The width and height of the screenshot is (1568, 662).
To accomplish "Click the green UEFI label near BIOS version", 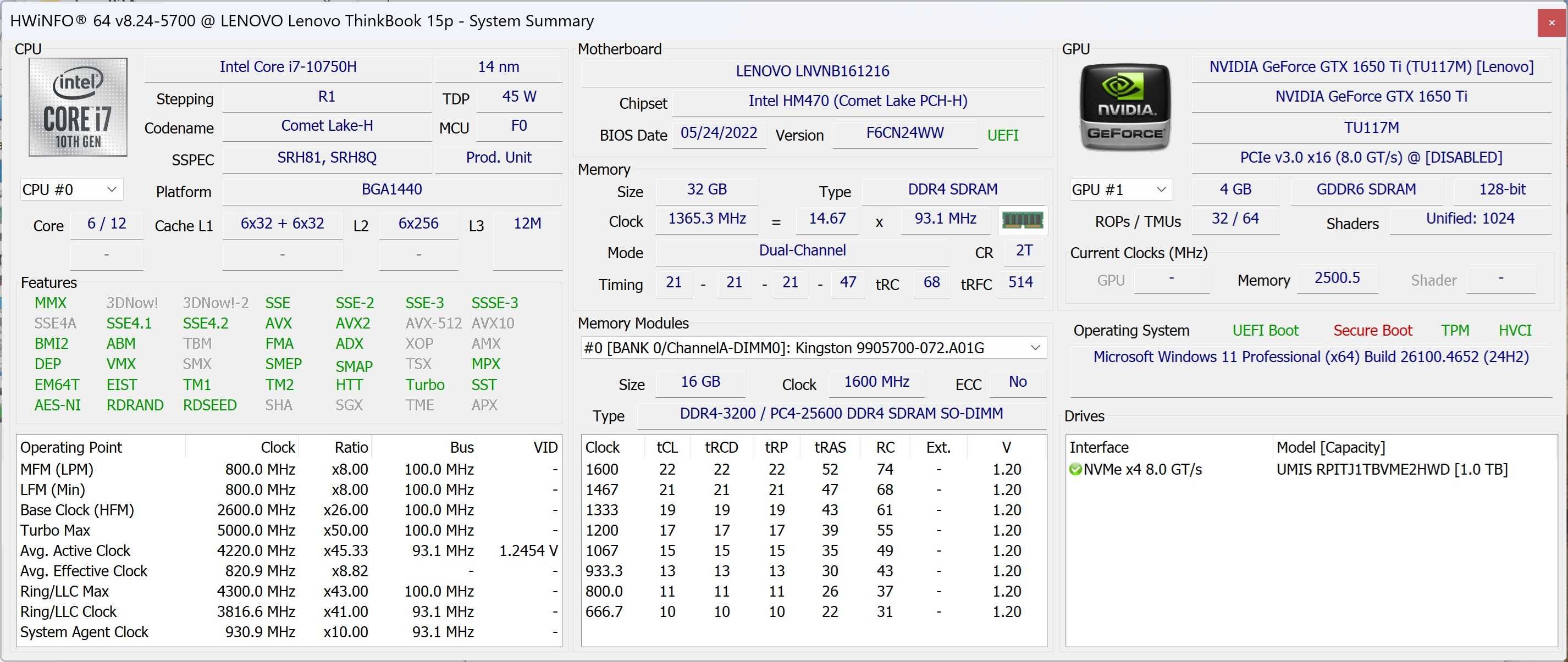I will pyautogui.click(x=1002, y=135).
